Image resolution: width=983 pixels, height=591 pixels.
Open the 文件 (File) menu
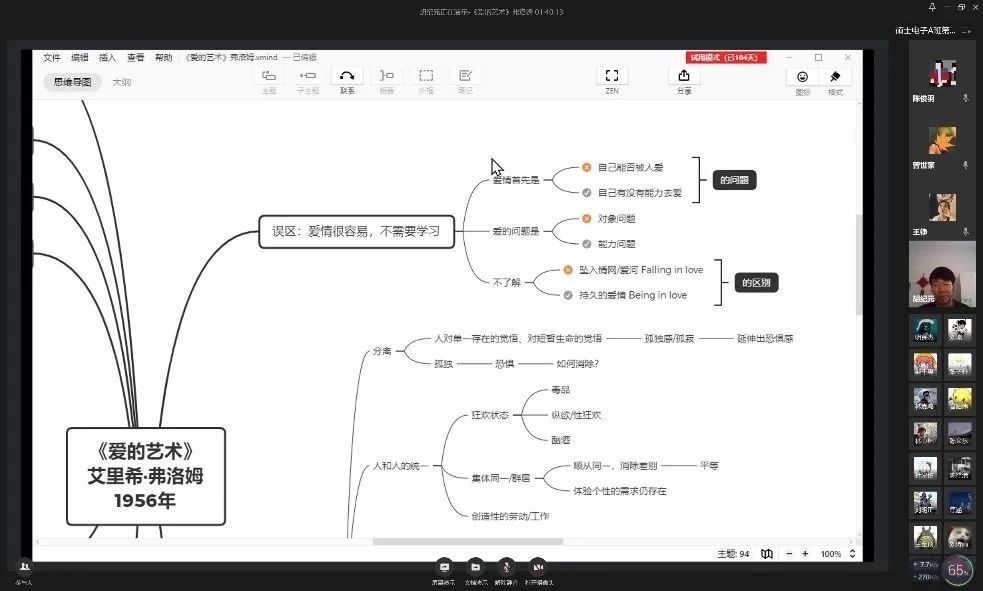(52, 58)
